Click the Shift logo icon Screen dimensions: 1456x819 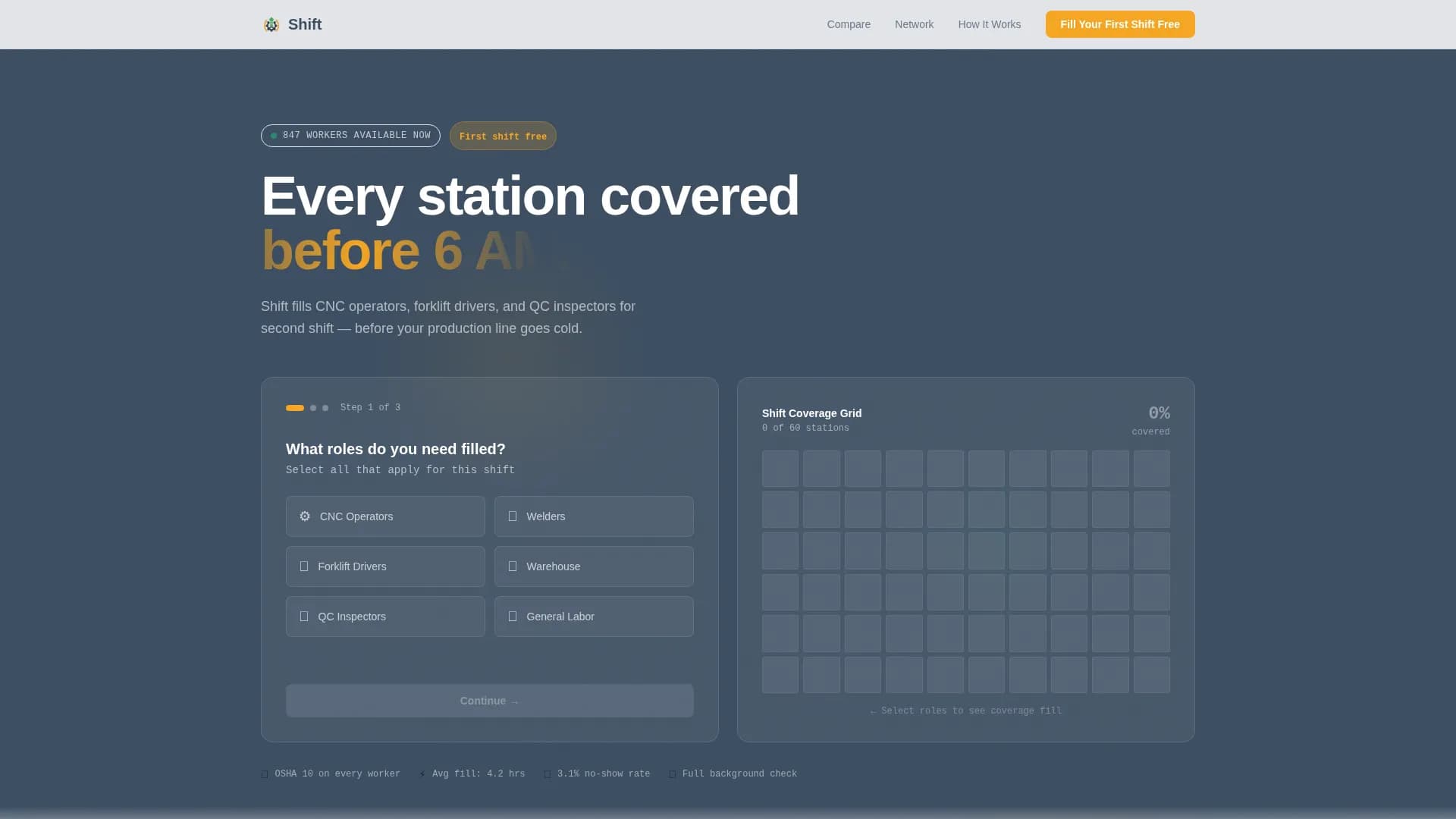point(271,25)
